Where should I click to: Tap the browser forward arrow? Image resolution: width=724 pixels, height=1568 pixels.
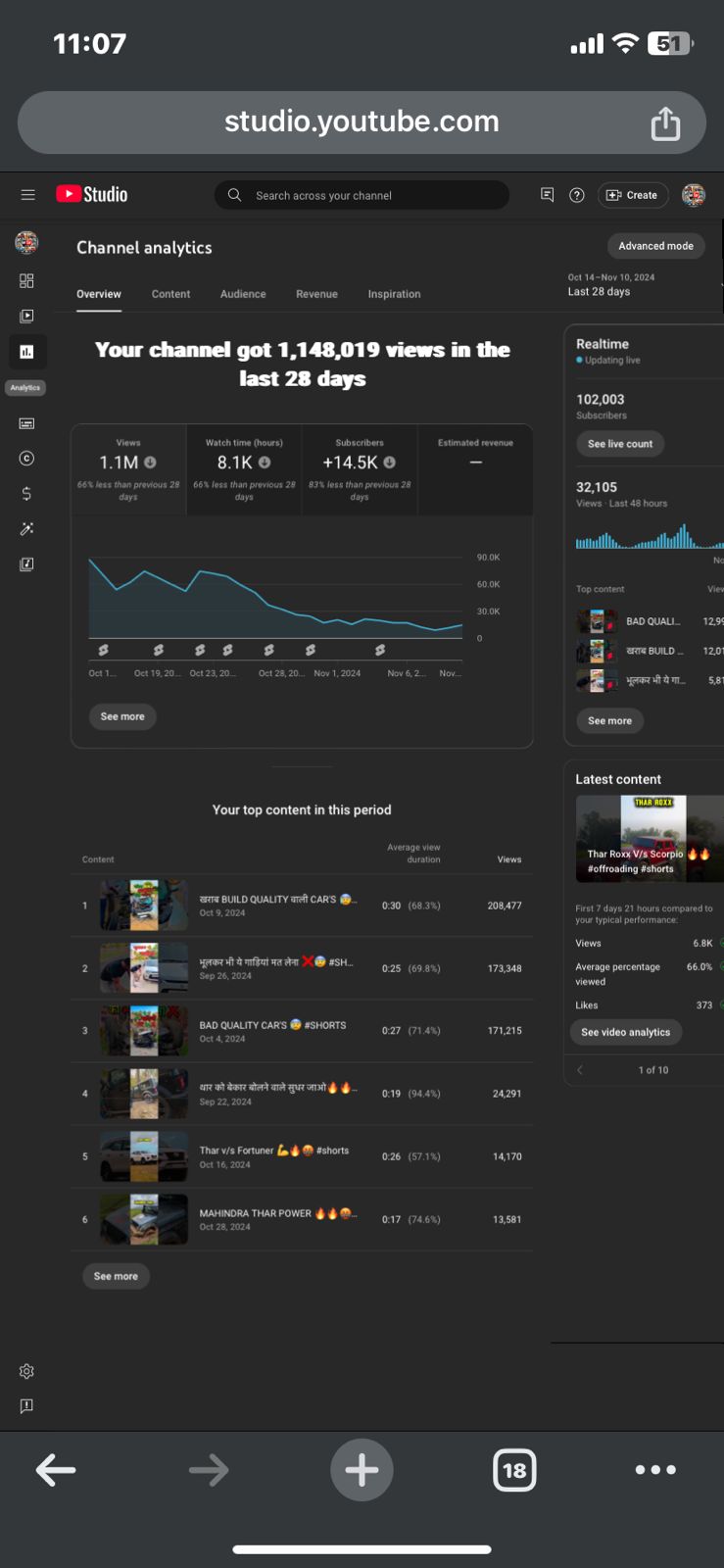[209, 1469]
